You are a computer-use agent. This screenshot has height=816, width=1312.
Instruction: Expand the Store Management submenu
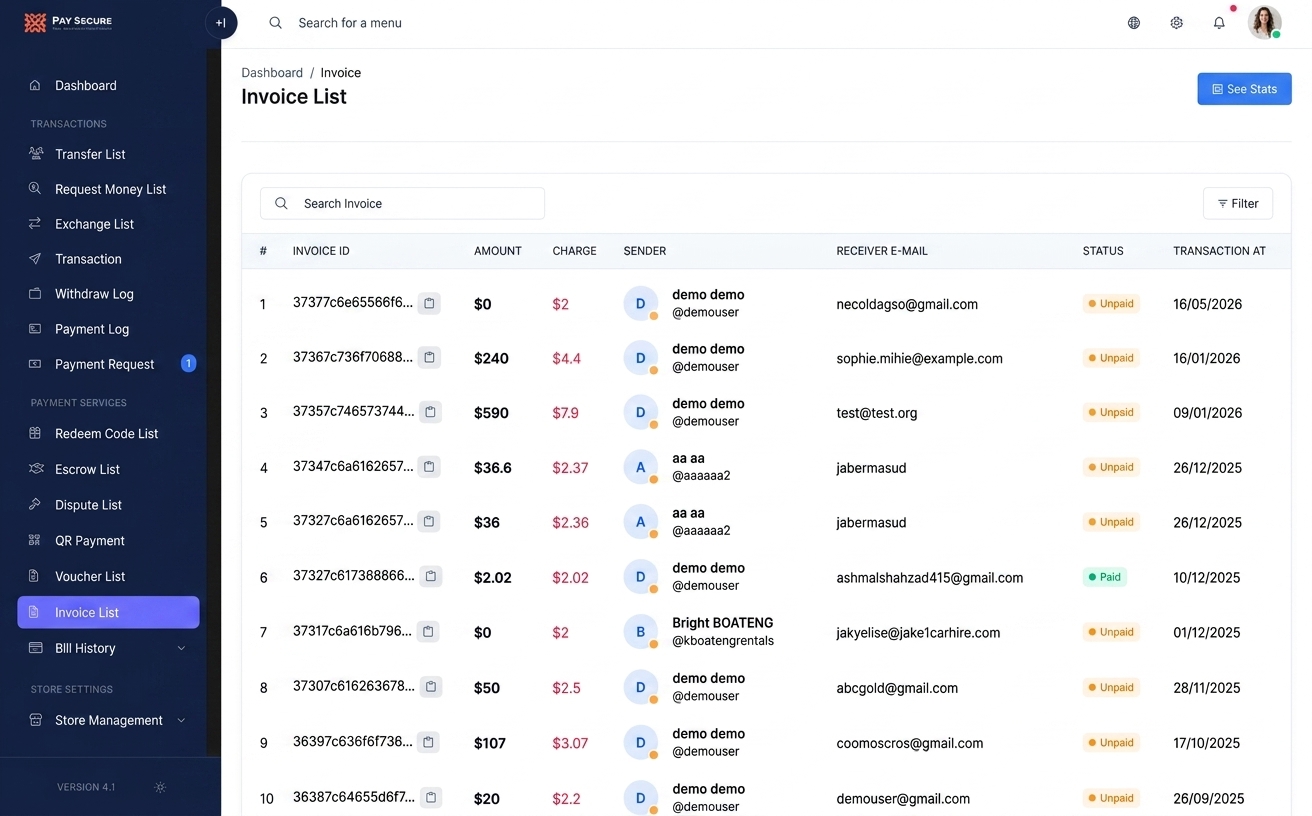(x=108, y=720)
